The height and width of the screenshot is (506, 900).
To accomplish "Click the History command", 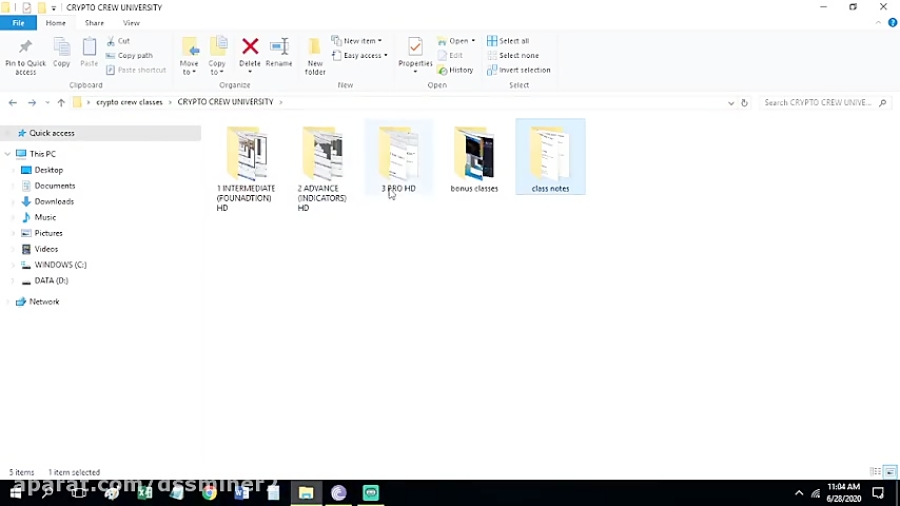I will click(456, 70).
